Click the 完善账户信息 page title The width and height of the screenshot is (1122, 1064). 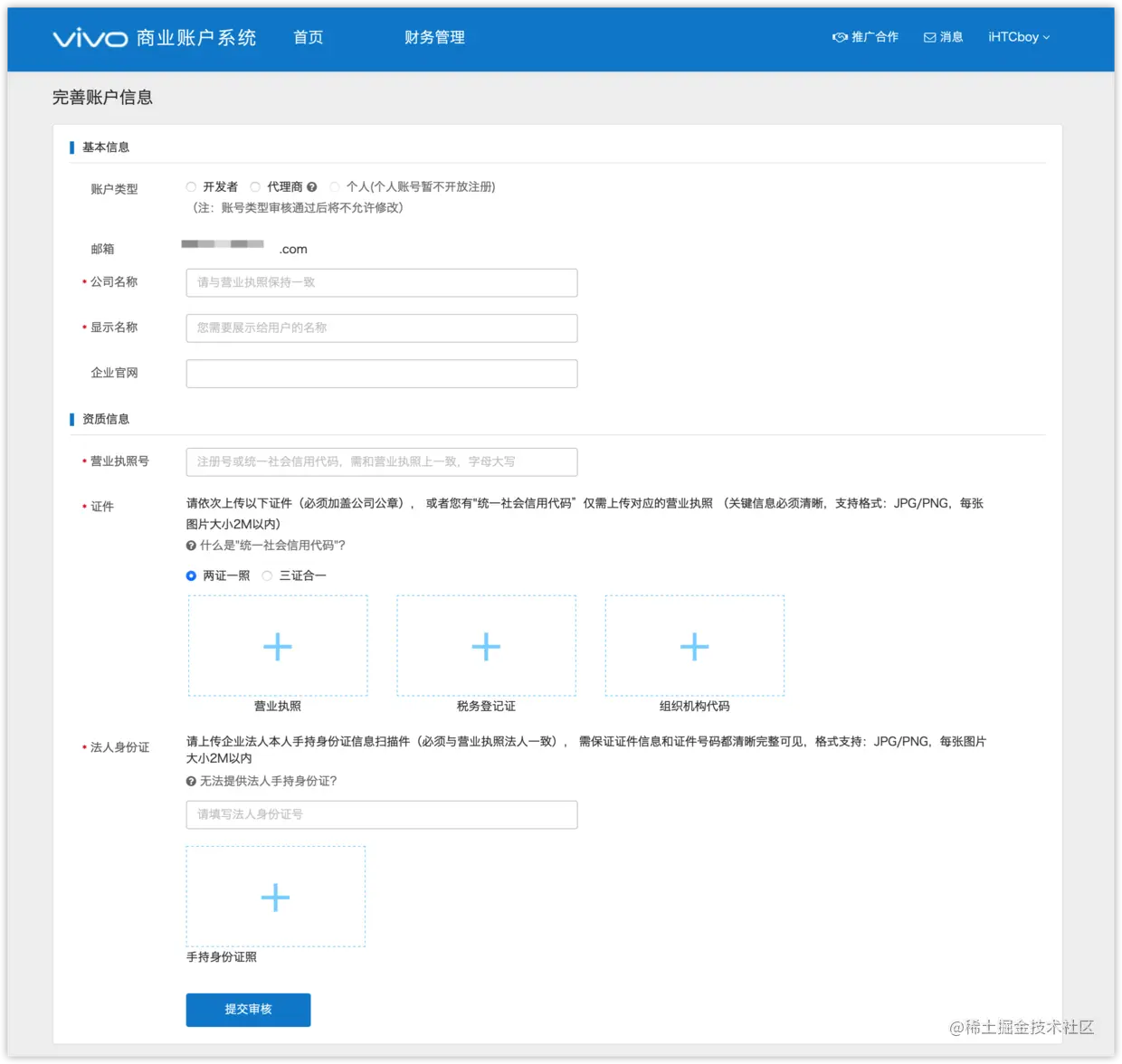102,98
